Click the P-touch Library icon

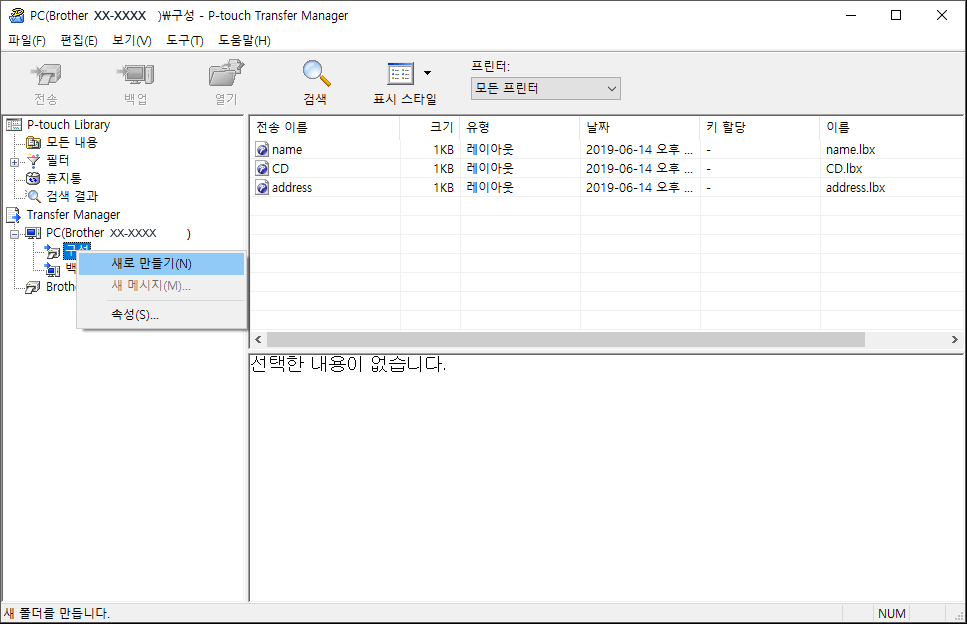[14, 125]
